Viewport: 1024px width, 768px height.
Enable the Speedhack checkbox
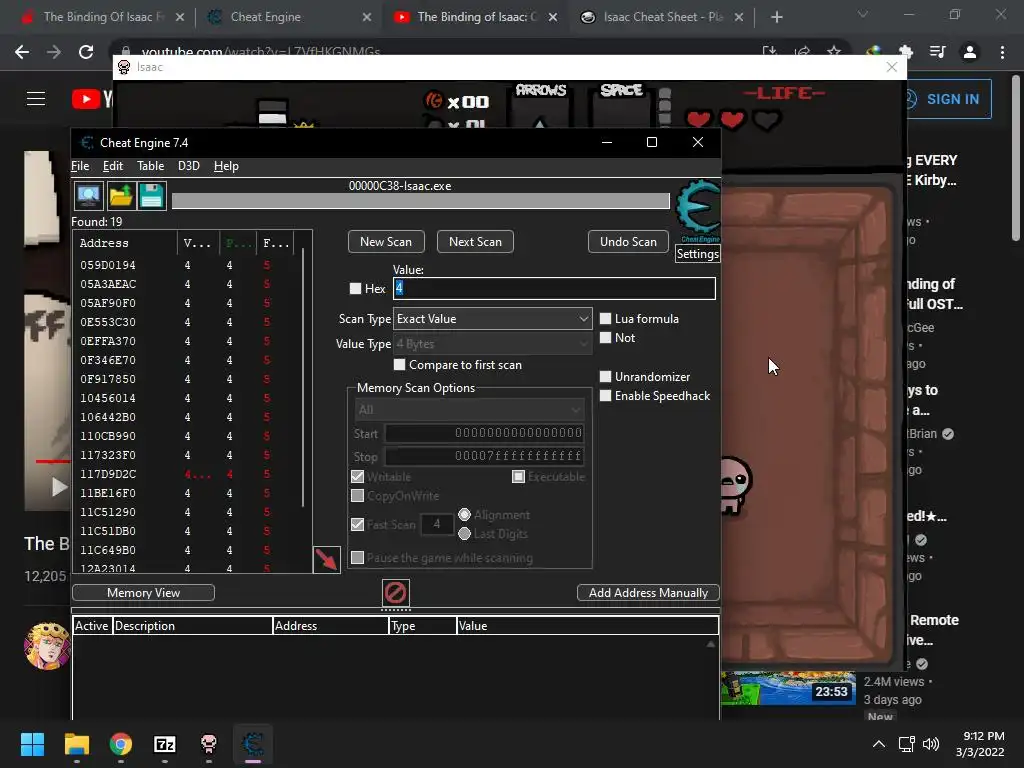point(605,396)
